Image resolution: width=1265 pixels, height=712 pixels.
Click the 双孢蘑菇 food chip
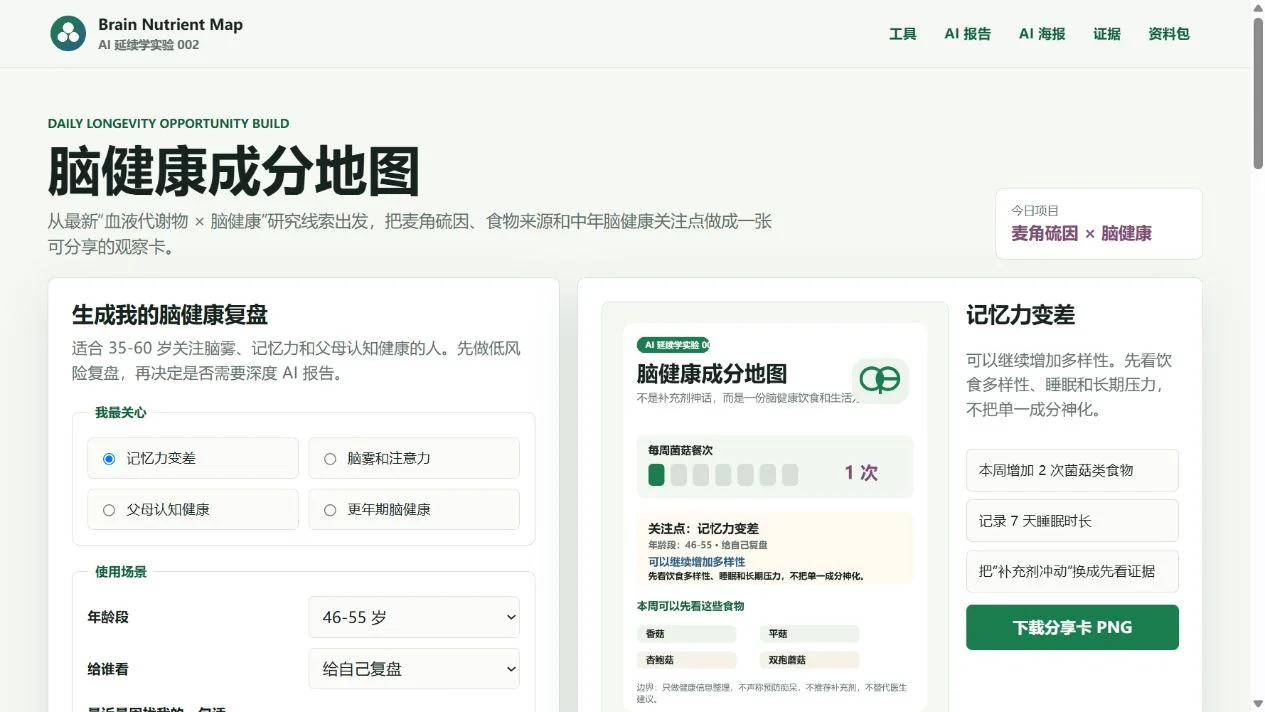(x=809, y=660)
